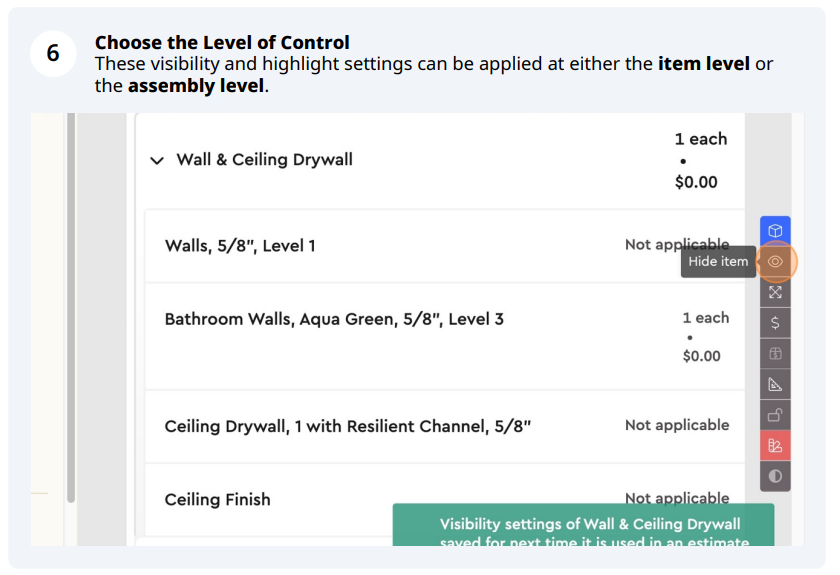Toggle the eye icon to hide item

click(x=775, y=262)
